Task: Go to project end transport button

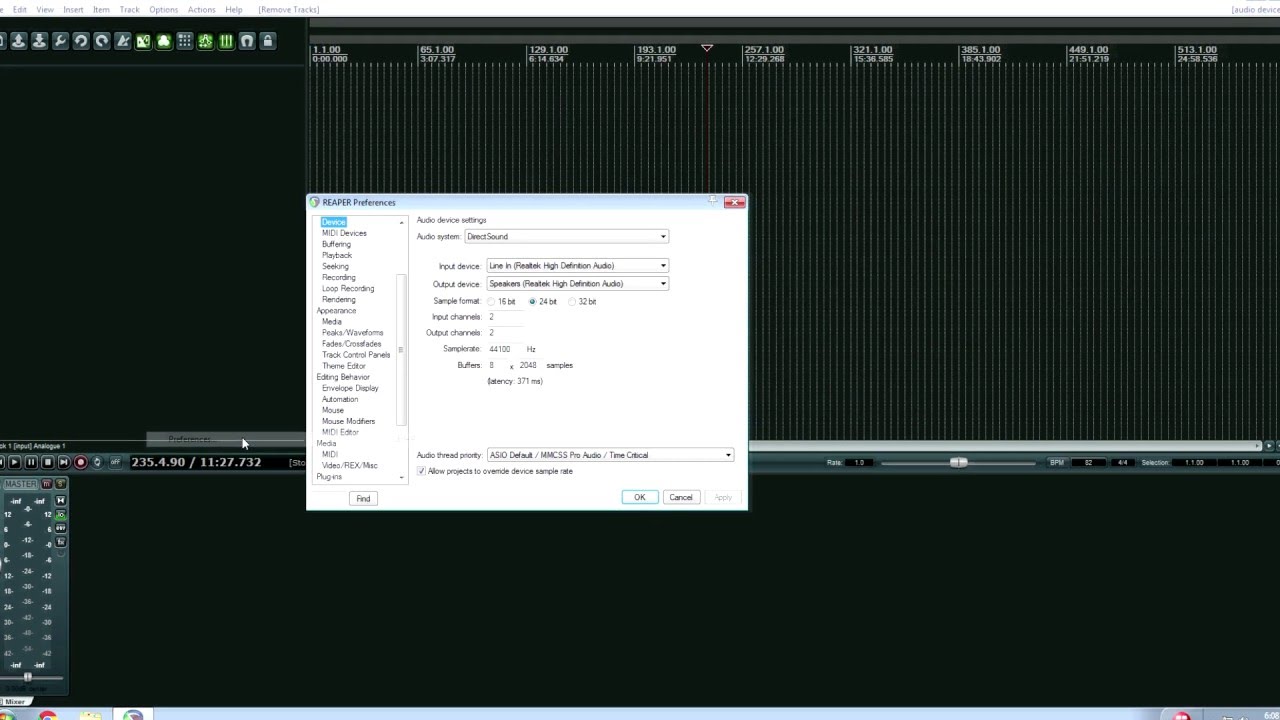Action: click(64, 462)
